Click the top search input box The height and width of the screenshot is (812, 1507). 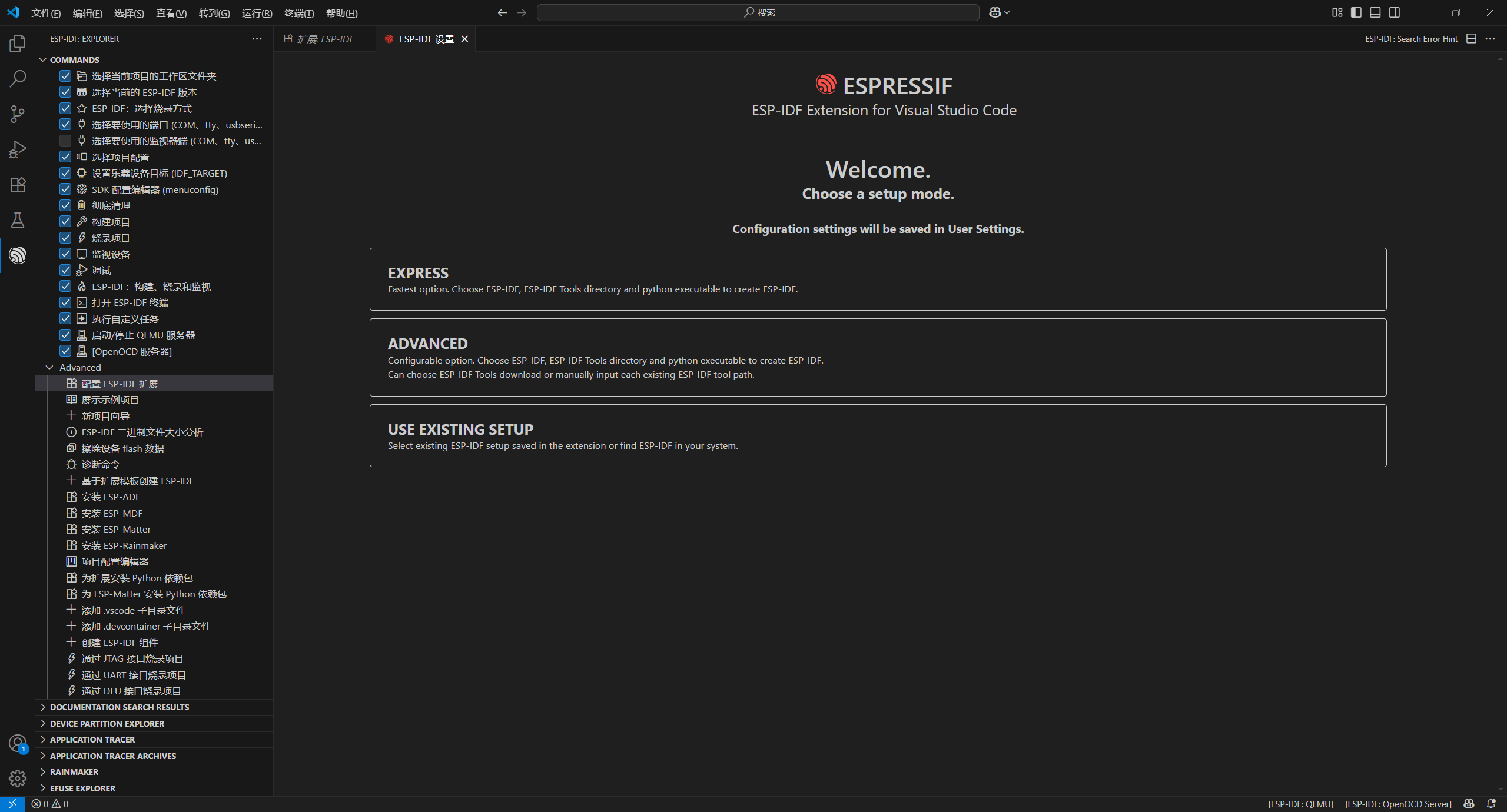click(x=758, y=12)
